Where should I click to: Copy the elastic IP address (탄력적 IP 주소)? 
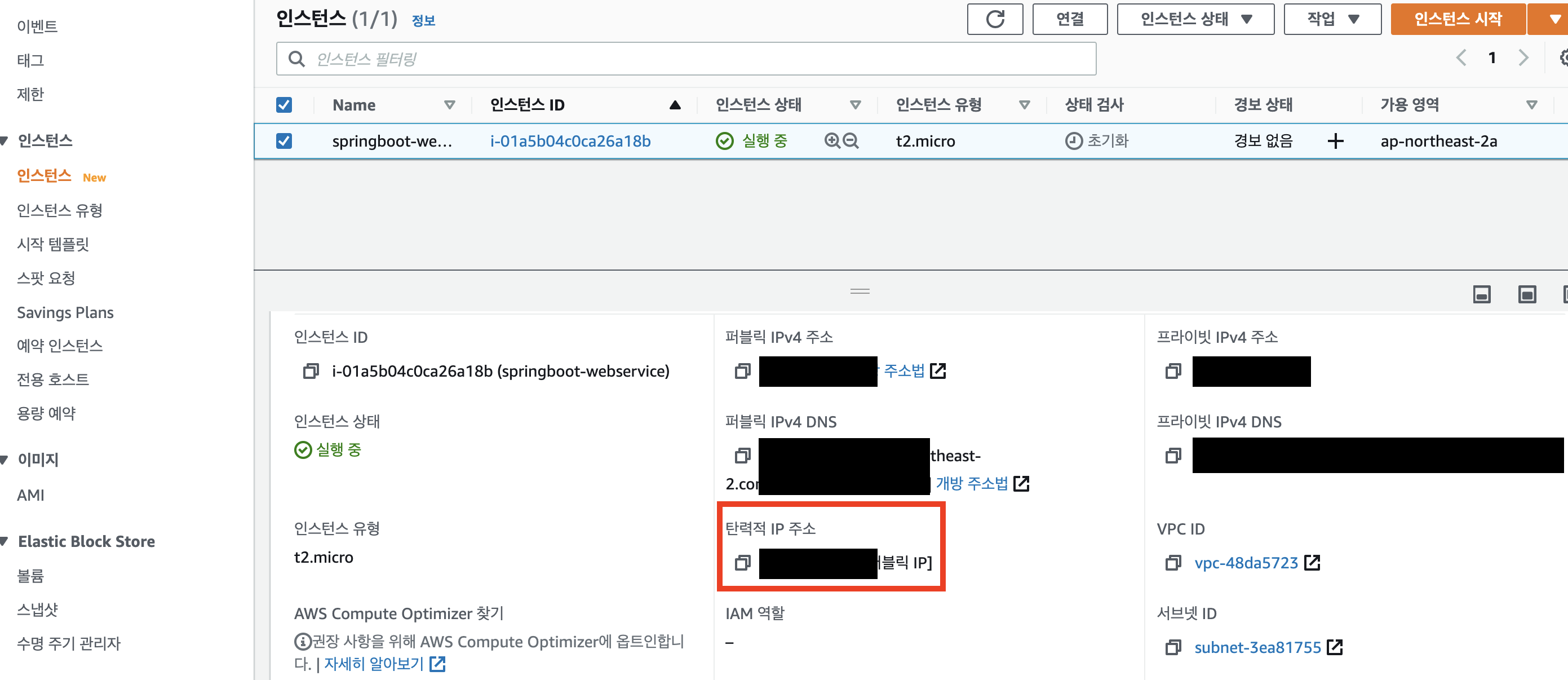coord(742,563)
